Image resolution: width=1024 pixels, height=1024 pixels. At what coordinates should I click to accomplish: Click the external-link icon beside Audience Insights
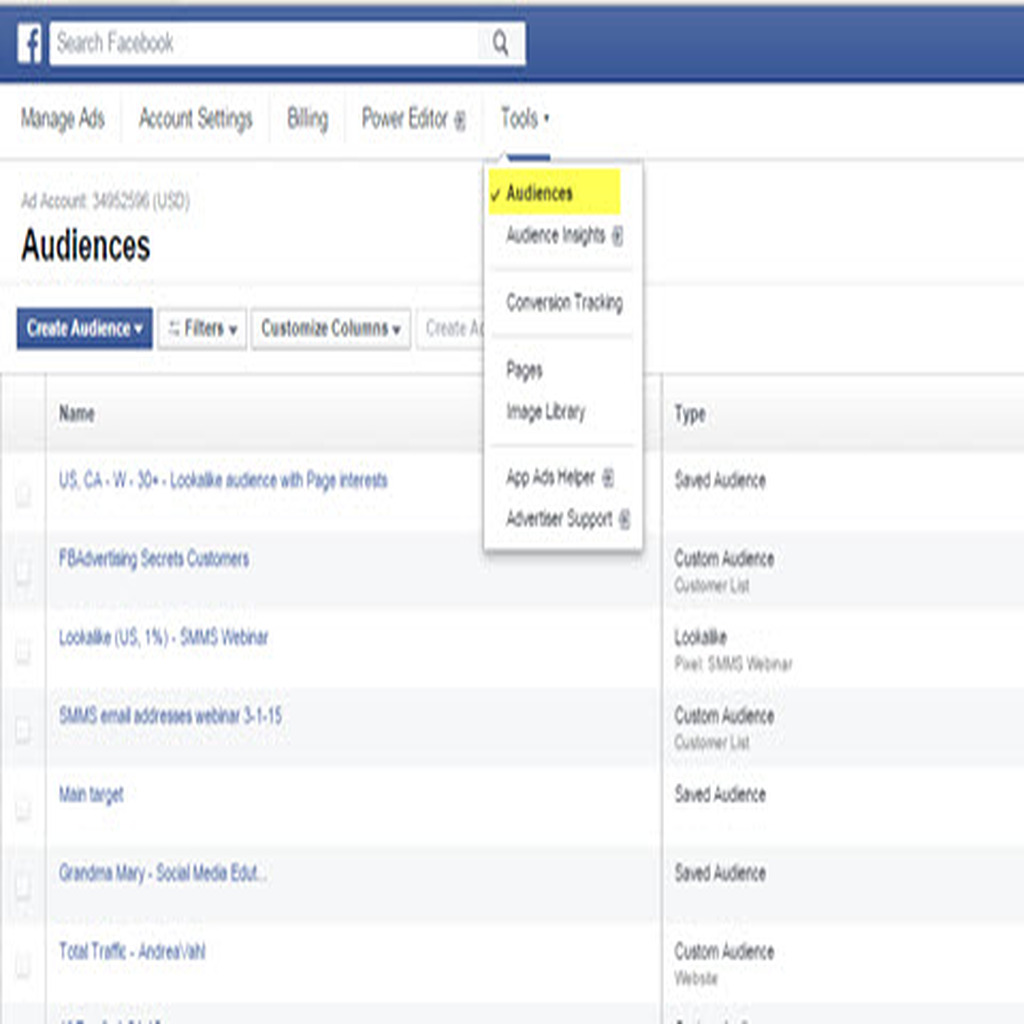coord(617,236)
